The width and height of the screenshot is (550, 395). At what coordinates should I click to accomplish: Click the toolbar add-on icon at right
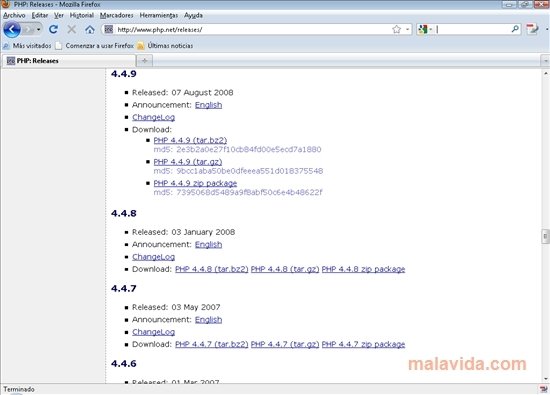(x=532, y=29)
